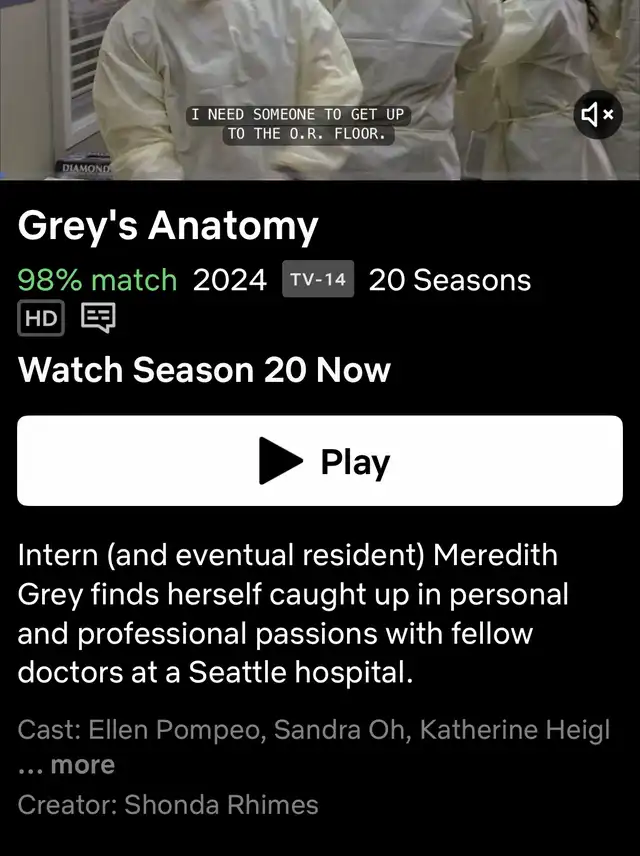Open cast member Katherine Heigl

514,730
